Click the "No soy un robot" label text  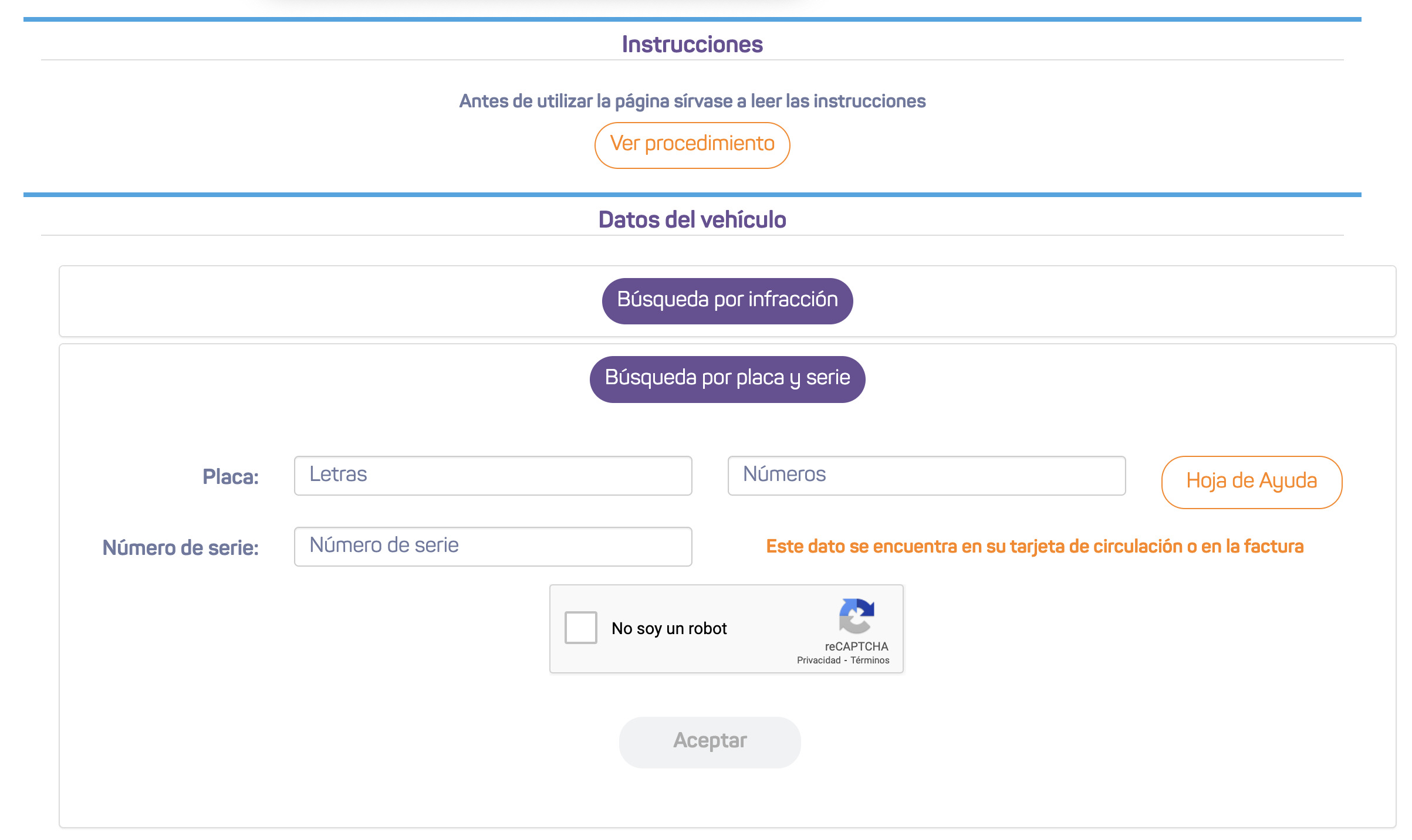pyautogui.click(x=669, y=629)
